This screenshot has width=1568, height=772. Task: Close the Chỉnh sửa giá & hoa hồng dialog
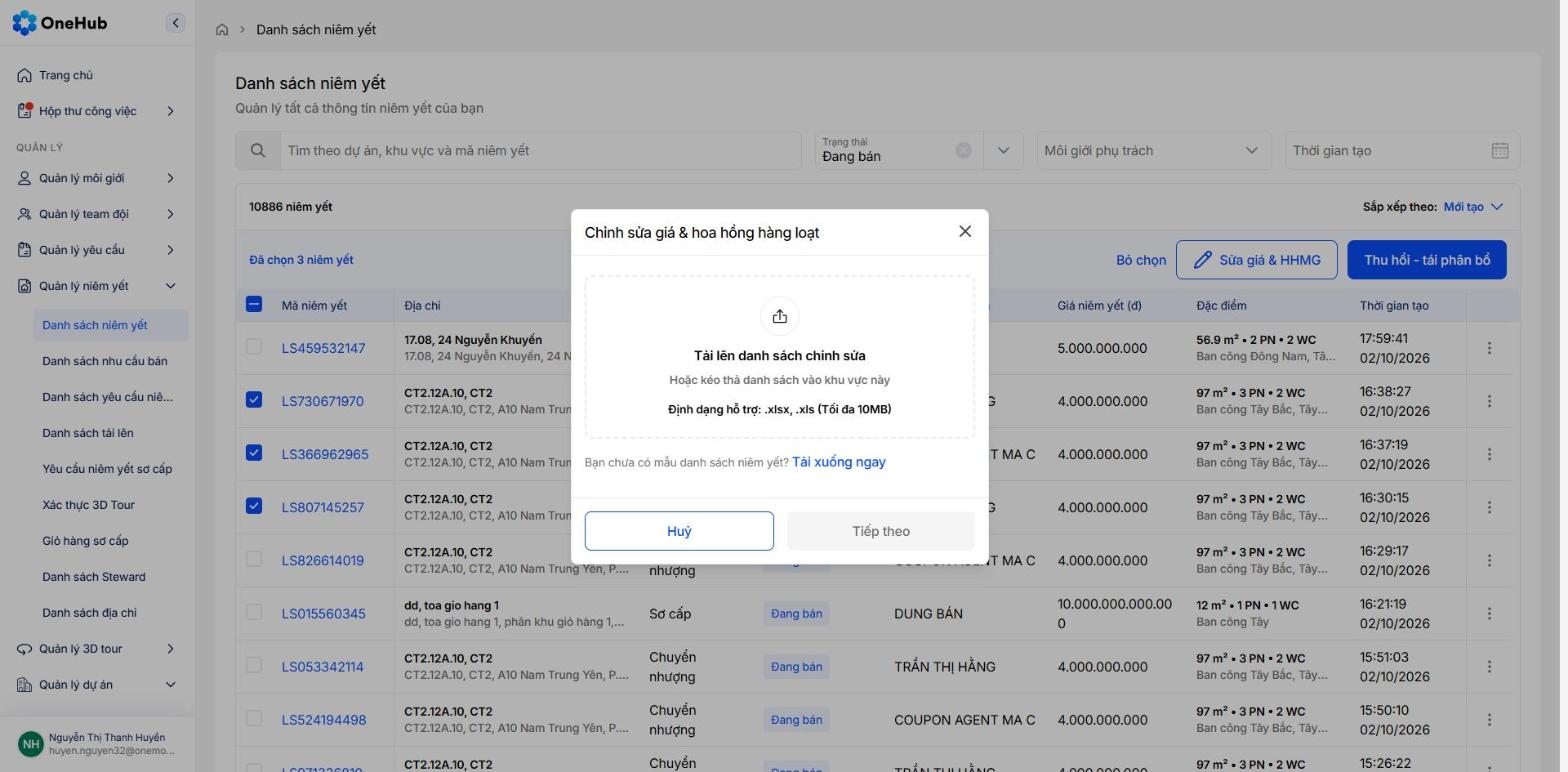click(x=965, y=231)
